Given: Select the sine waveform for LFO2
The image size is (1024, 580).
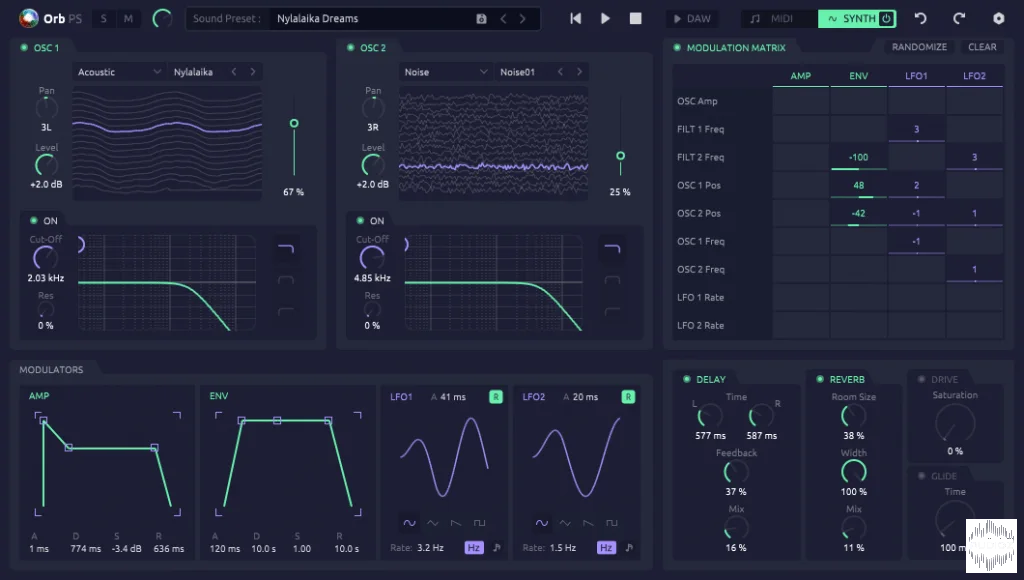Looking at the screenshot, I should click(x=542, y=523).
